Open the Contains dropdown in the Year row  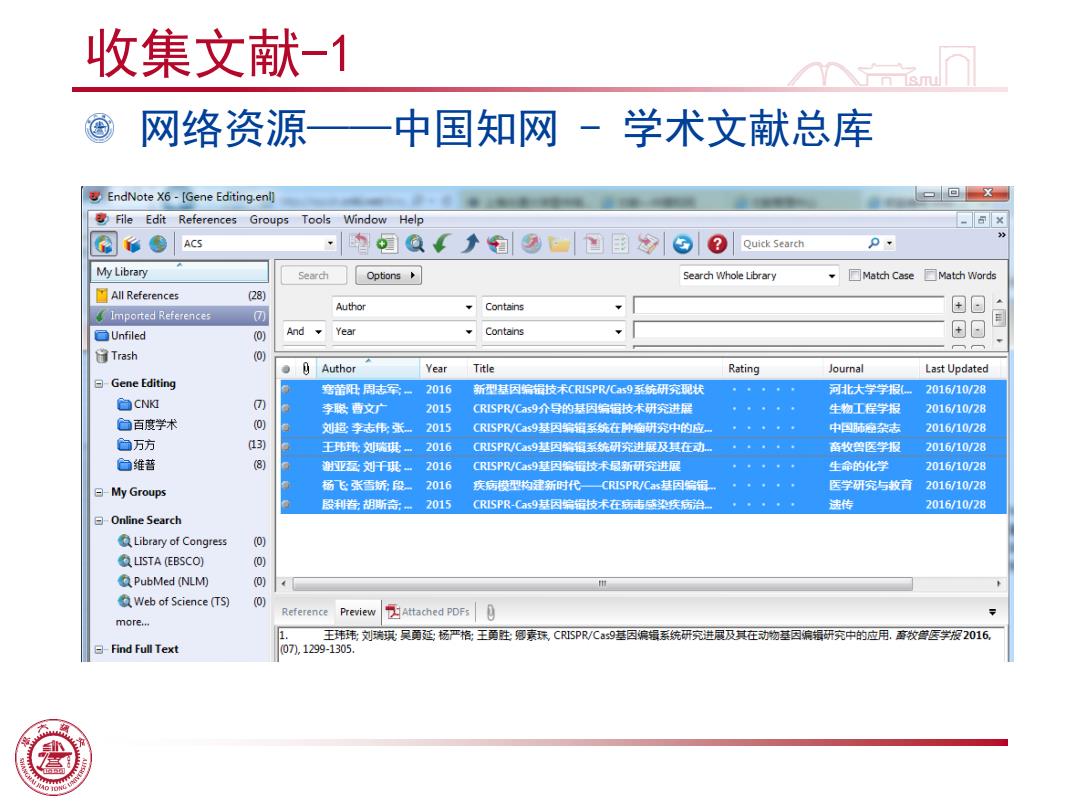618,332
